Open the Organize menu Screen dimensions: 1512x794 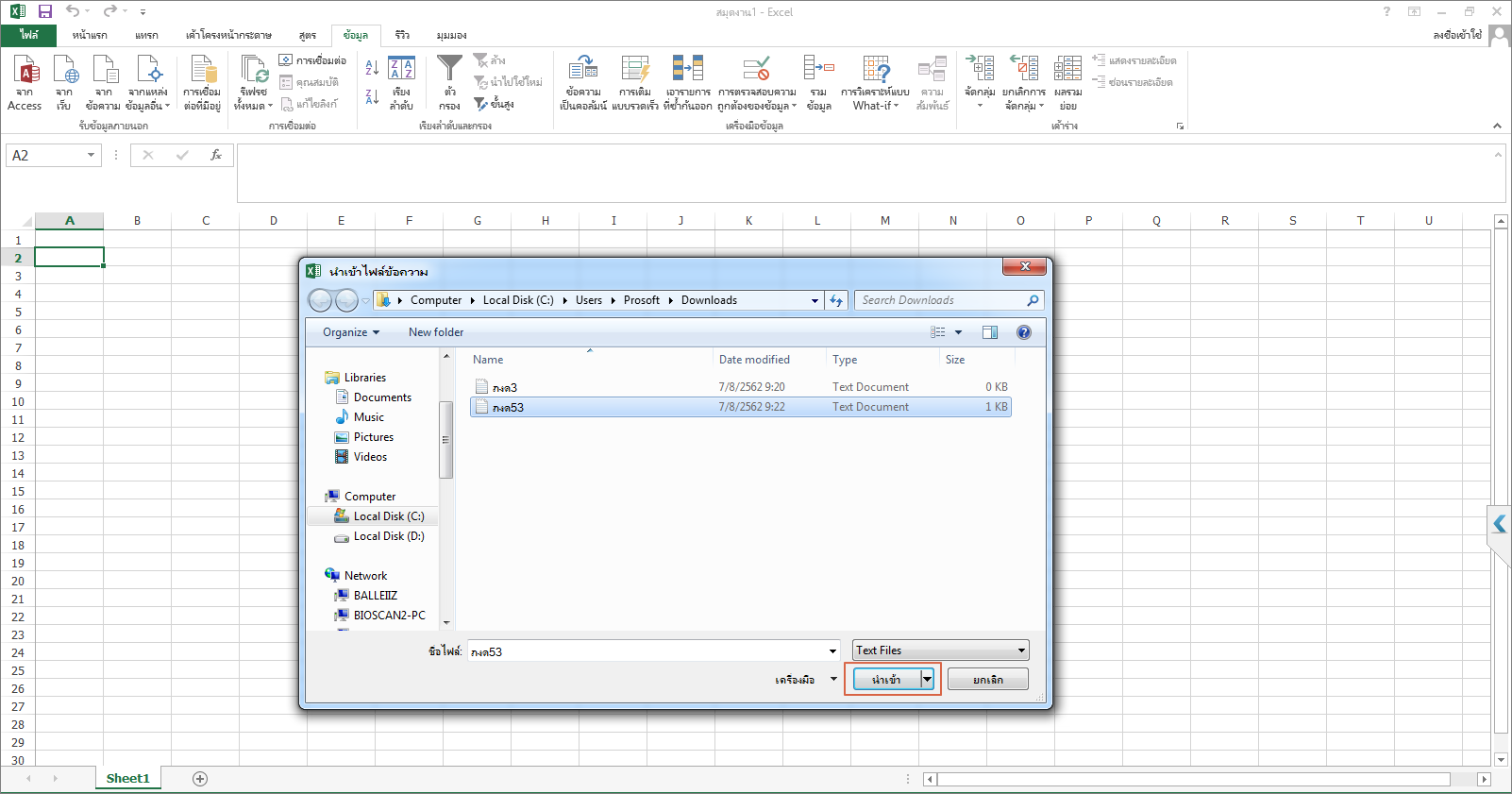(x=351, y=332)
